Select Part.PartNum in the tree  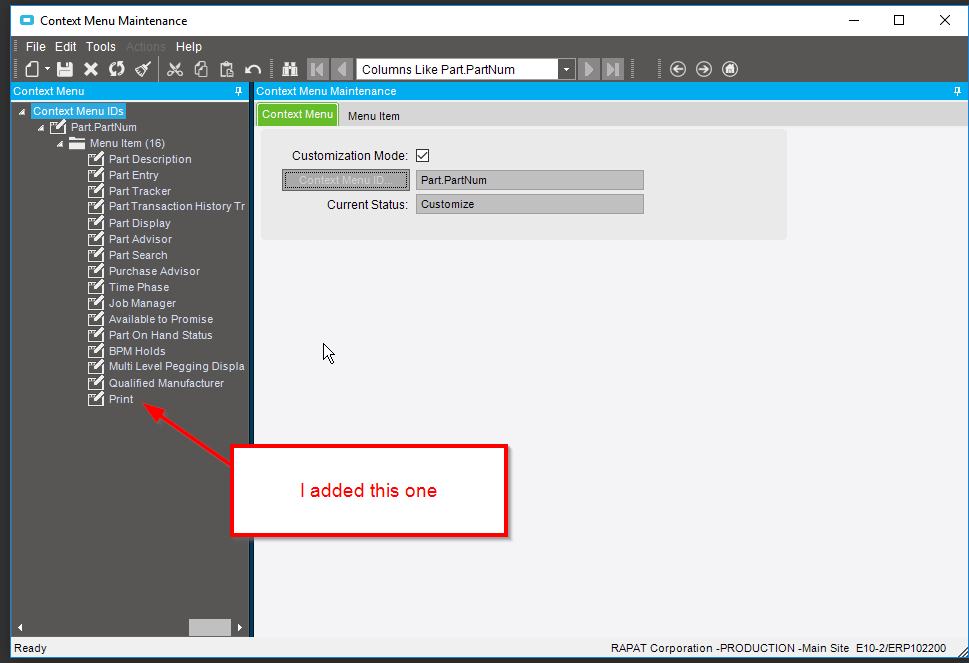pyautogui.click(x=103, y=127)
